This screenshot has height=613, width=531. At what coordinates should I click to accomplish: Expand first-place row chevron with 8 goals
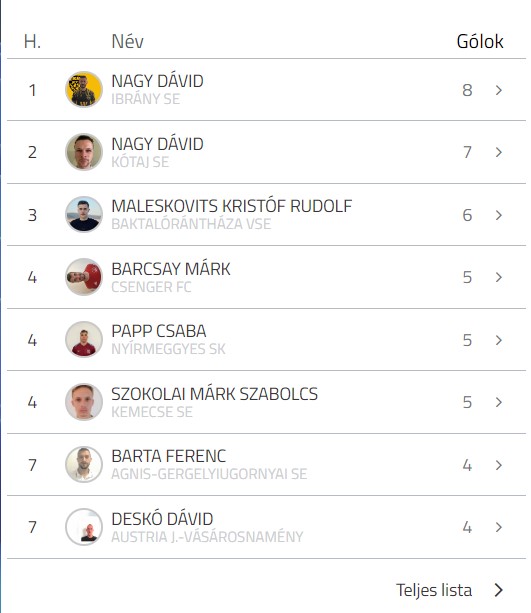tap(499, 90)
